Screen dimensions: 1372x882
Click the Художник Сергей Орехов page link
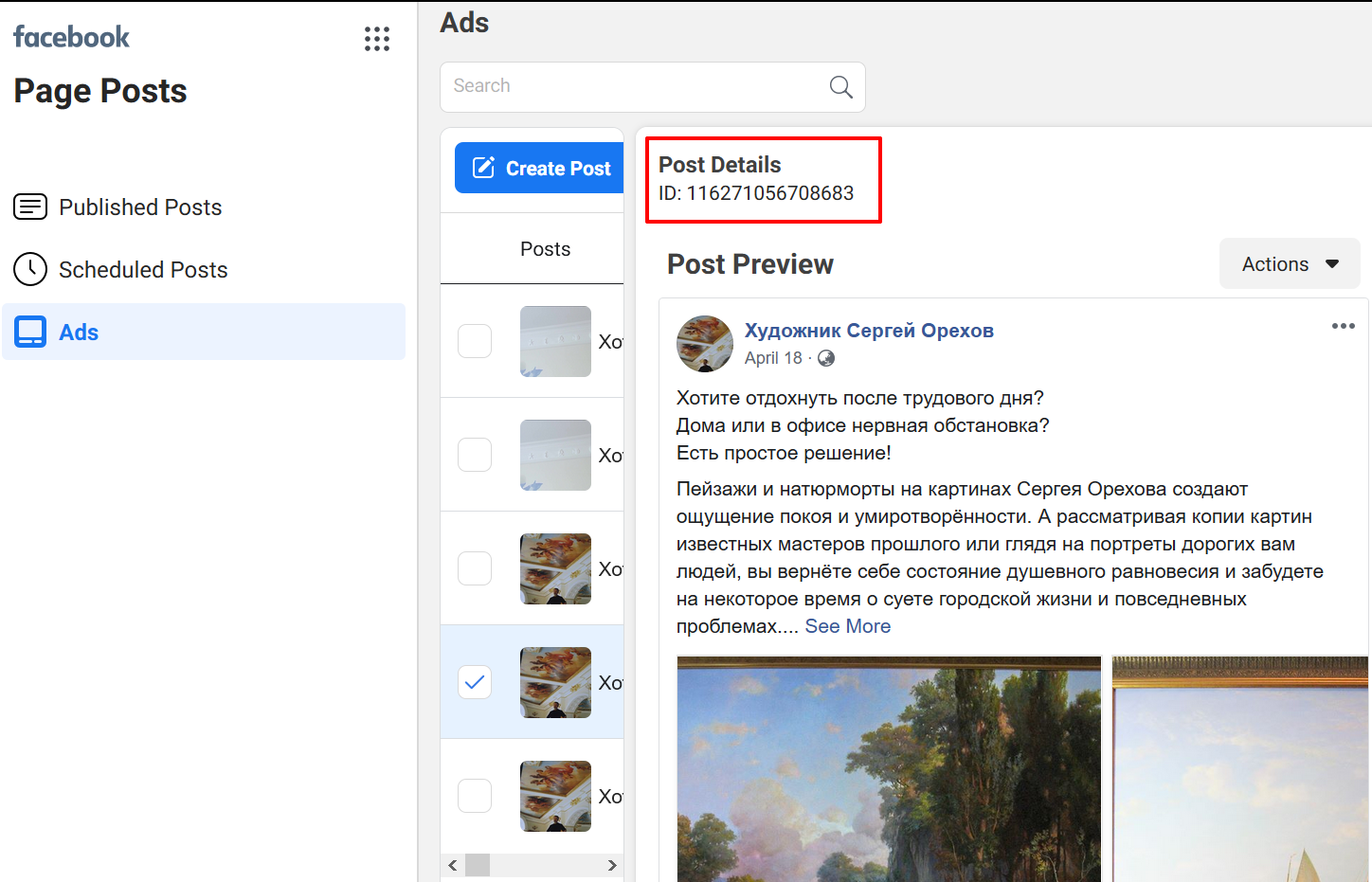[x=869, y=331]
